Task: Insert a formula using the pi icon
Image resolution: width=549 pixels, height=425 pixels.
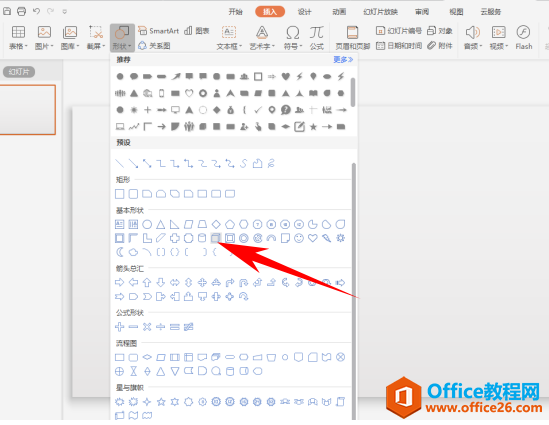Action: click(317, 37)
